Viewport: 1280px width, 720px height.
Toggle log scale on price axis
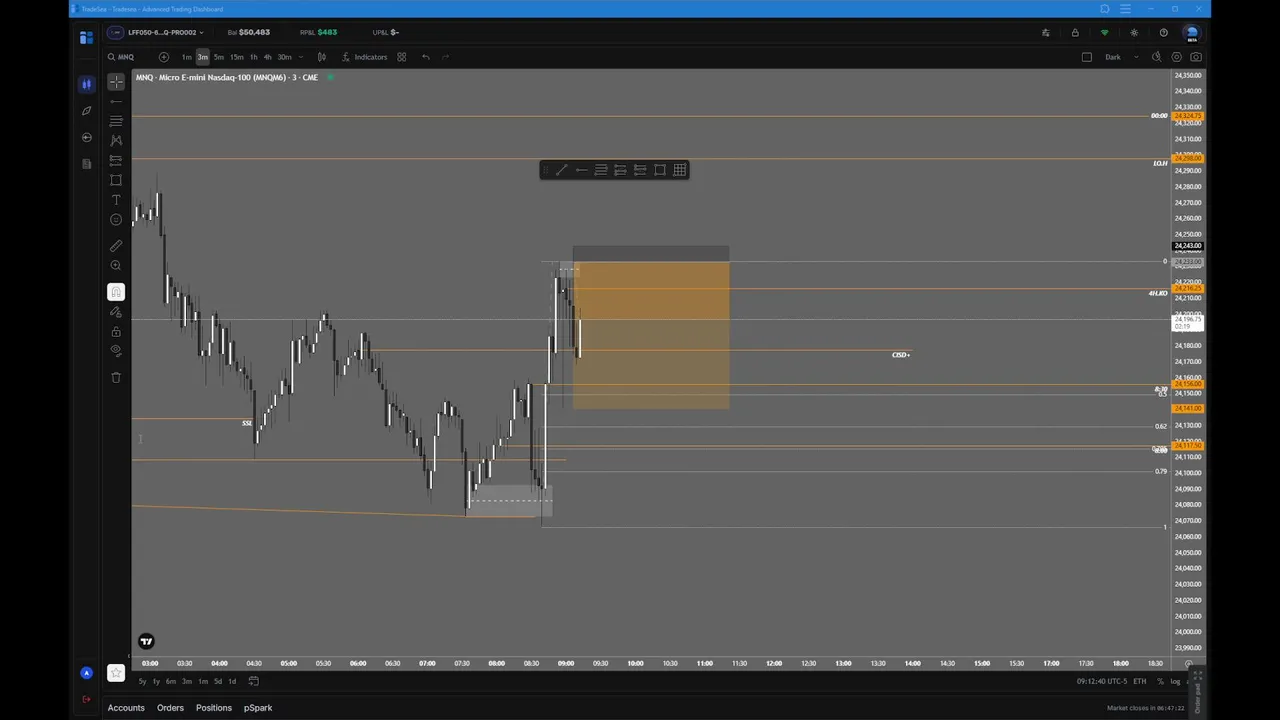pos(1175,681)
